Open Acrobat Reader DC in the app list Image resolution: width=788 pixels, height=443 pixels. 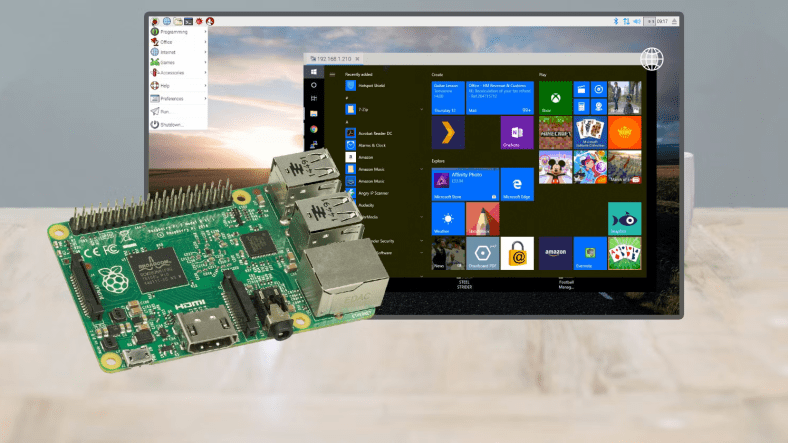(369, 133)
